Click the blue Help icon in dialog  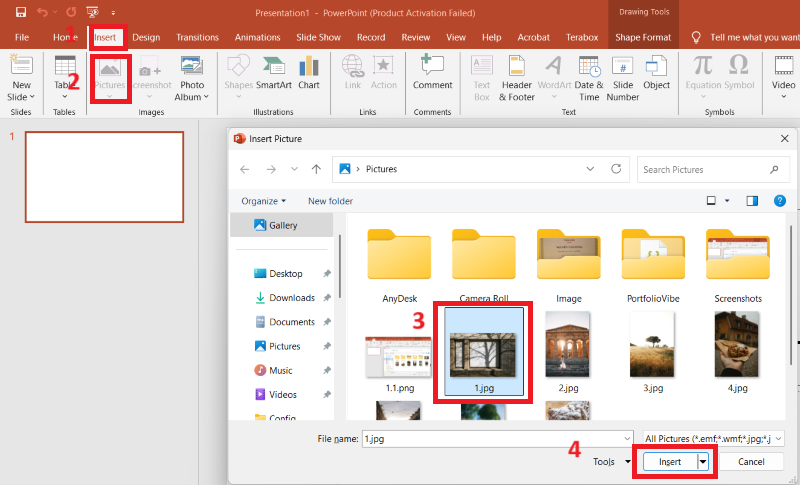(x=780, y=201)
